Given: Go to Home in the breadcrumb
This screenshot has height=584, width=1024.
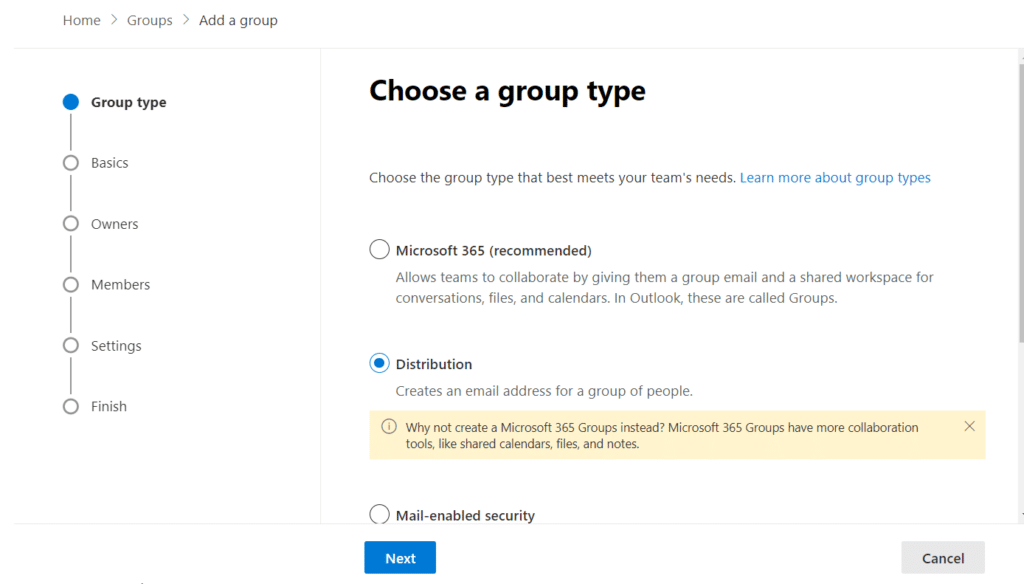Looking at the screenshot, I should pyautogui.click(x=81, y=20).
